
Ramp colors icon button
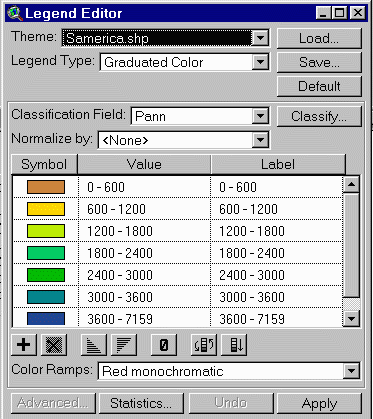pos(234,345)
